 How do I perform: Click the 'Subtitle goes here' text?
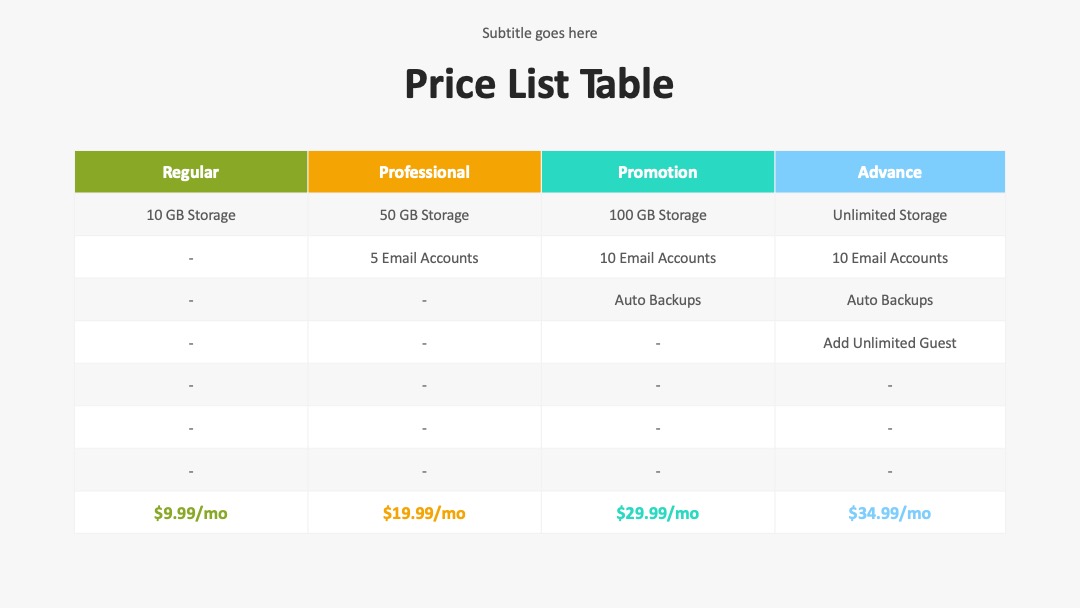point(539,33)
